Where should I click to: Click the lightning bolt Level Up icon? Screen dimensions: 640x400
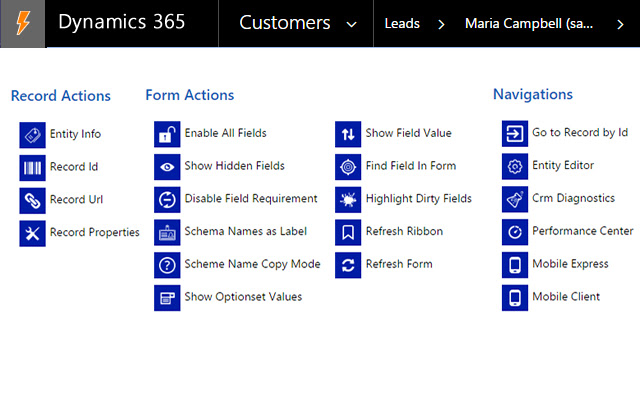pyautogui.click(x=22, y=23)
